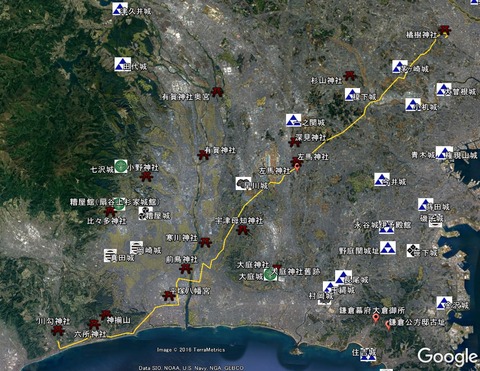Select the 青木城 placemark label
The image size is (480, 371).
(423, 155)
